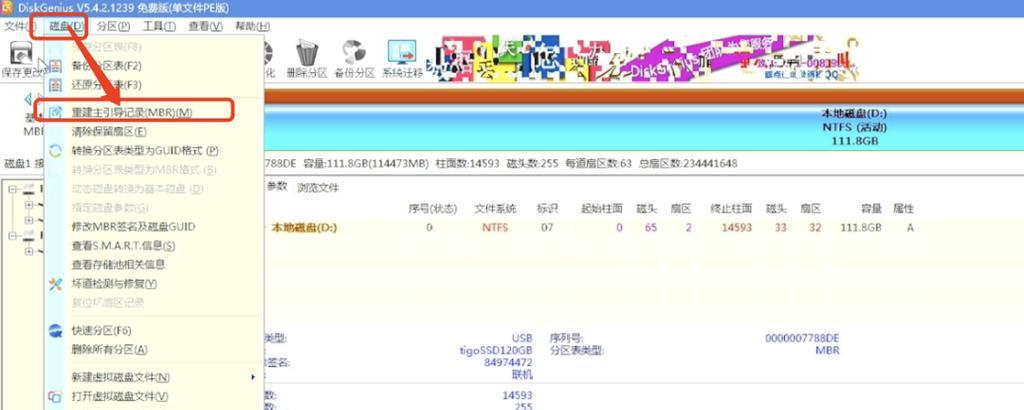Click the 快速分区 blue icon
The height and width of the screenshot is (410, 1024).
(x=56, y=330)
